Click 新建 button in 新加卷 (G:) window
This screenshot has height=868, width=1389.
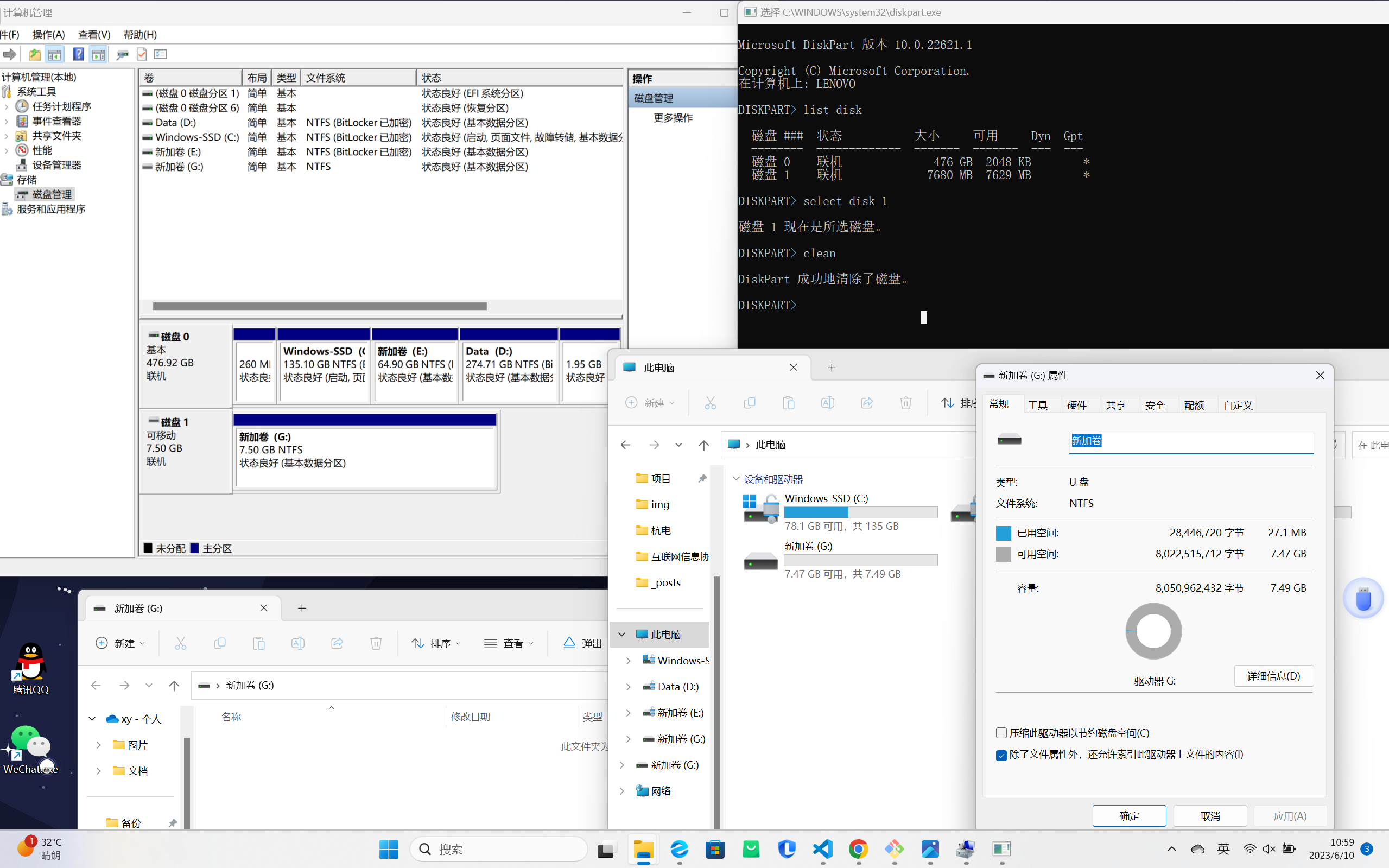119,644
